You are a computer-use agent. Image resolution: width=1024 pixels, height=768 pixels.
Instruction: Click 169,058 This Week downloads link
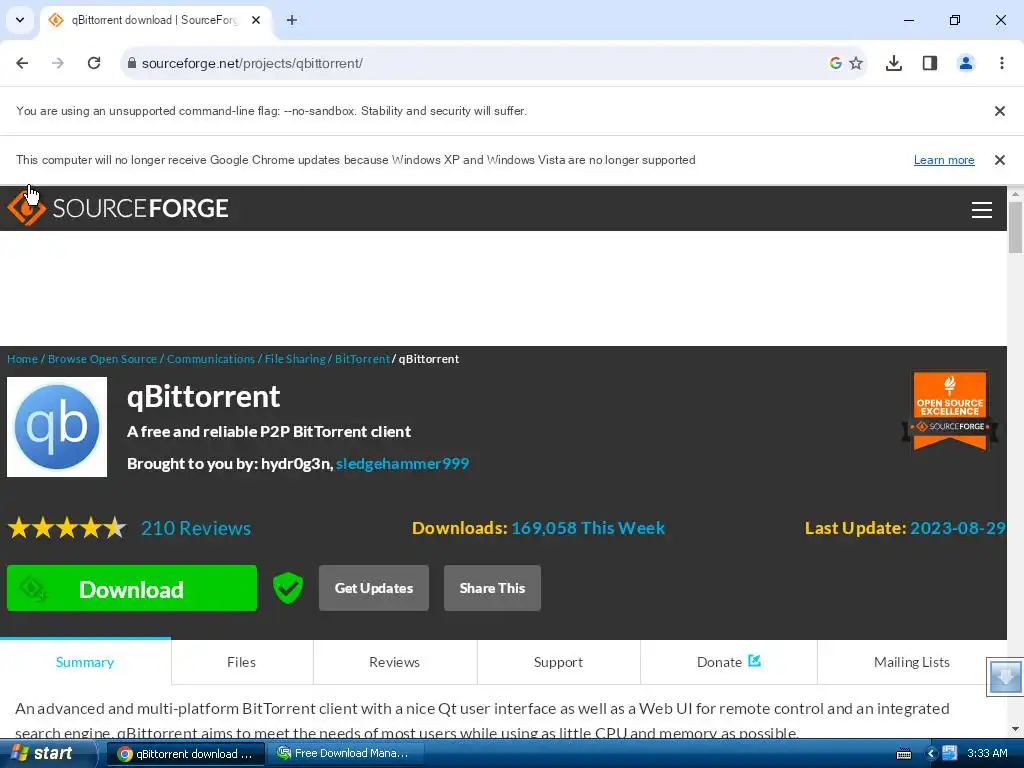pyautogui.click(x=588, y=528)
